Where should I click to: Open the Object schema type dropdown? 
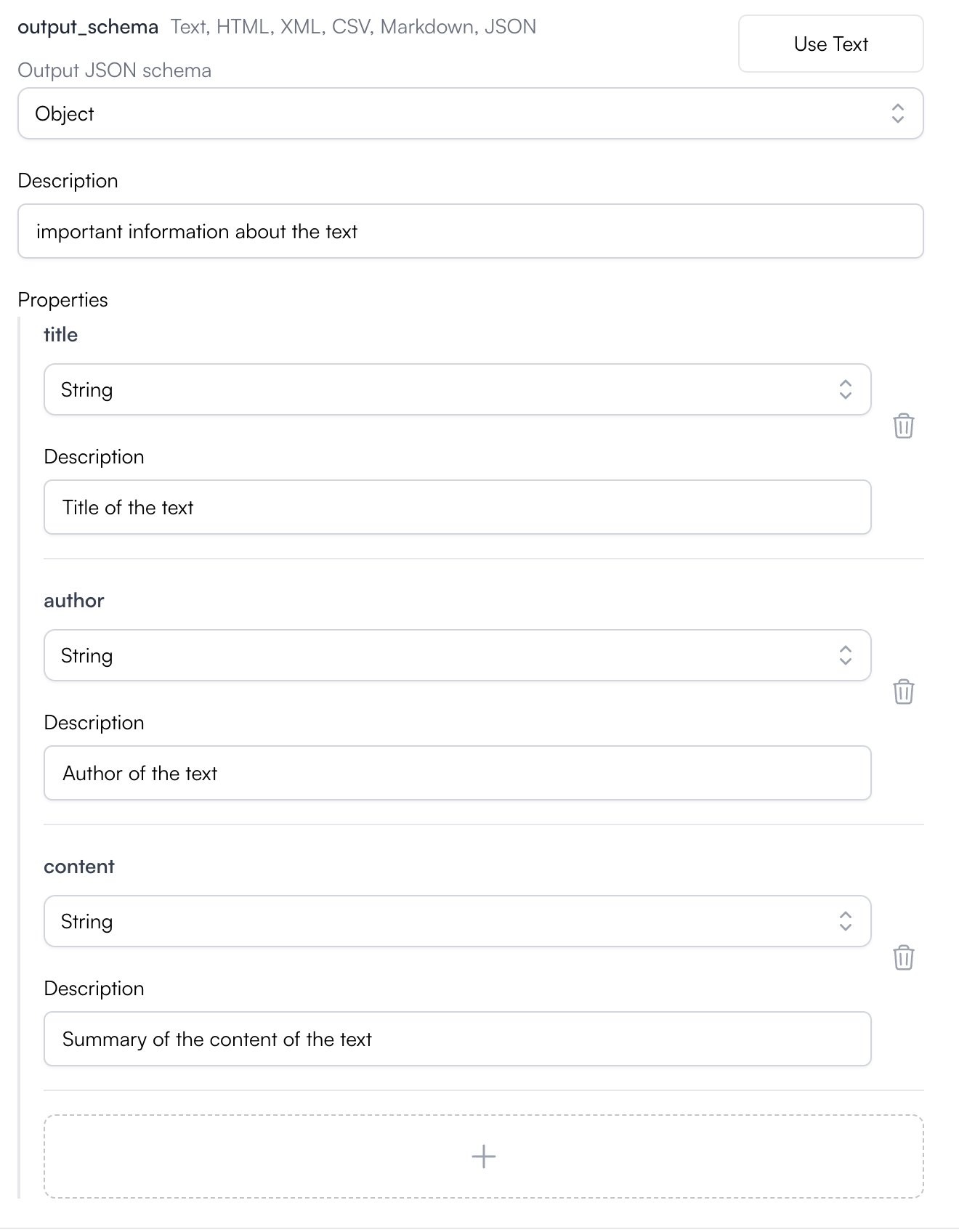coord(471,113)
